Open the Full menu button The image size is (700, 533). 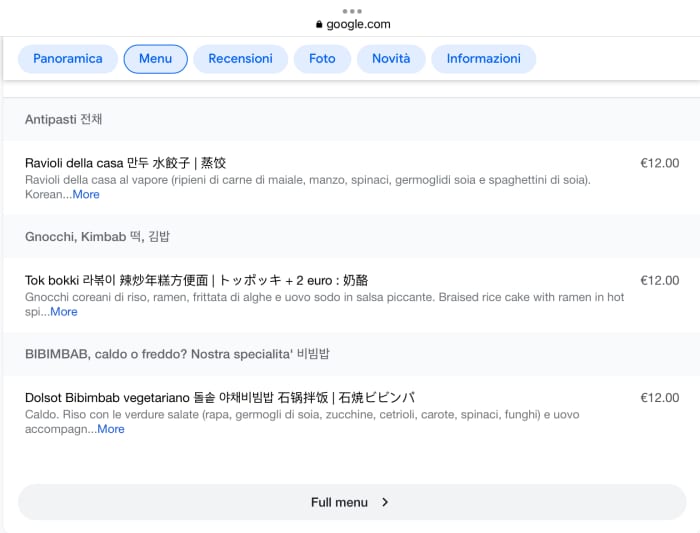(x=352, y=502)
